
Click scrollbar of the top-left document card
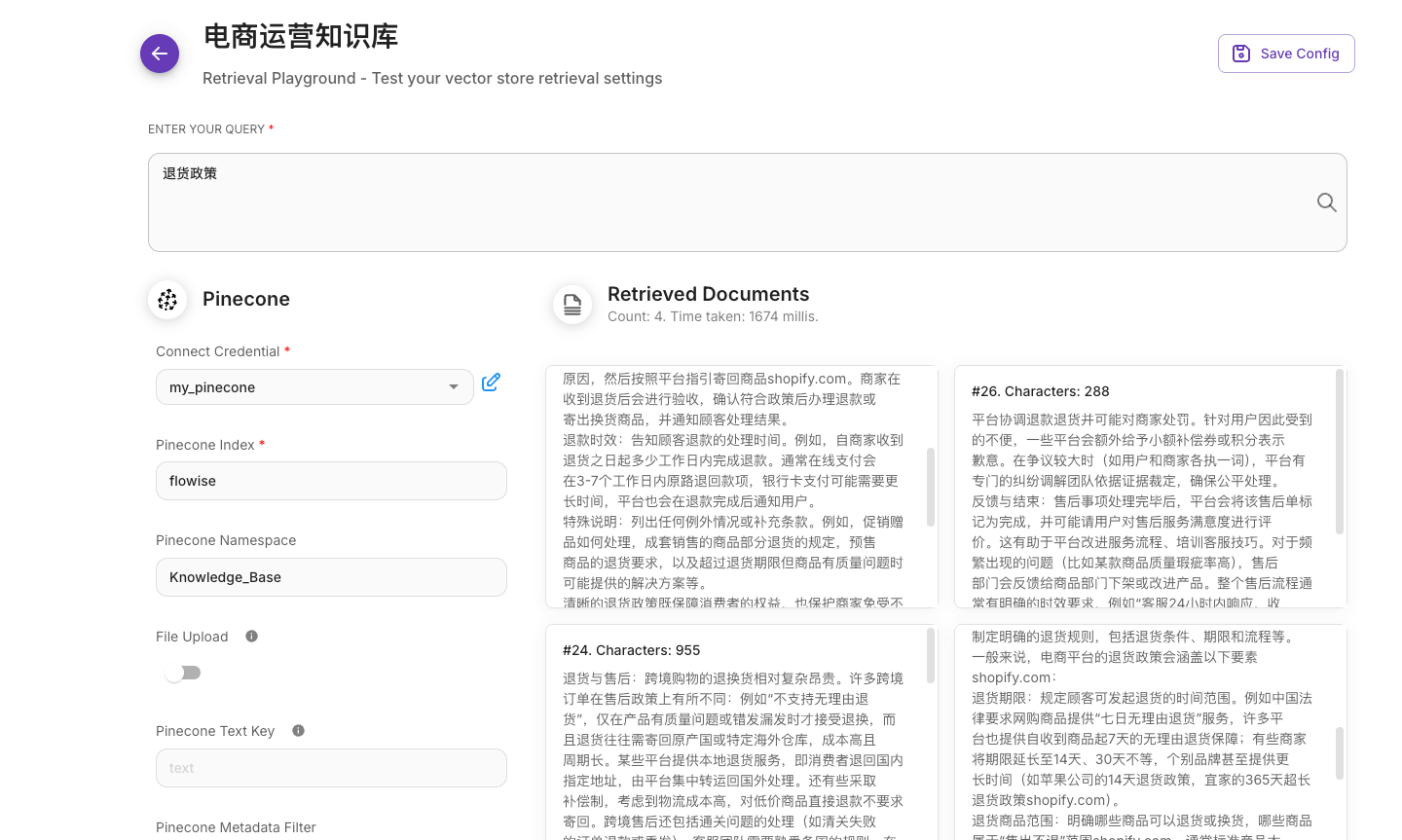931,487
